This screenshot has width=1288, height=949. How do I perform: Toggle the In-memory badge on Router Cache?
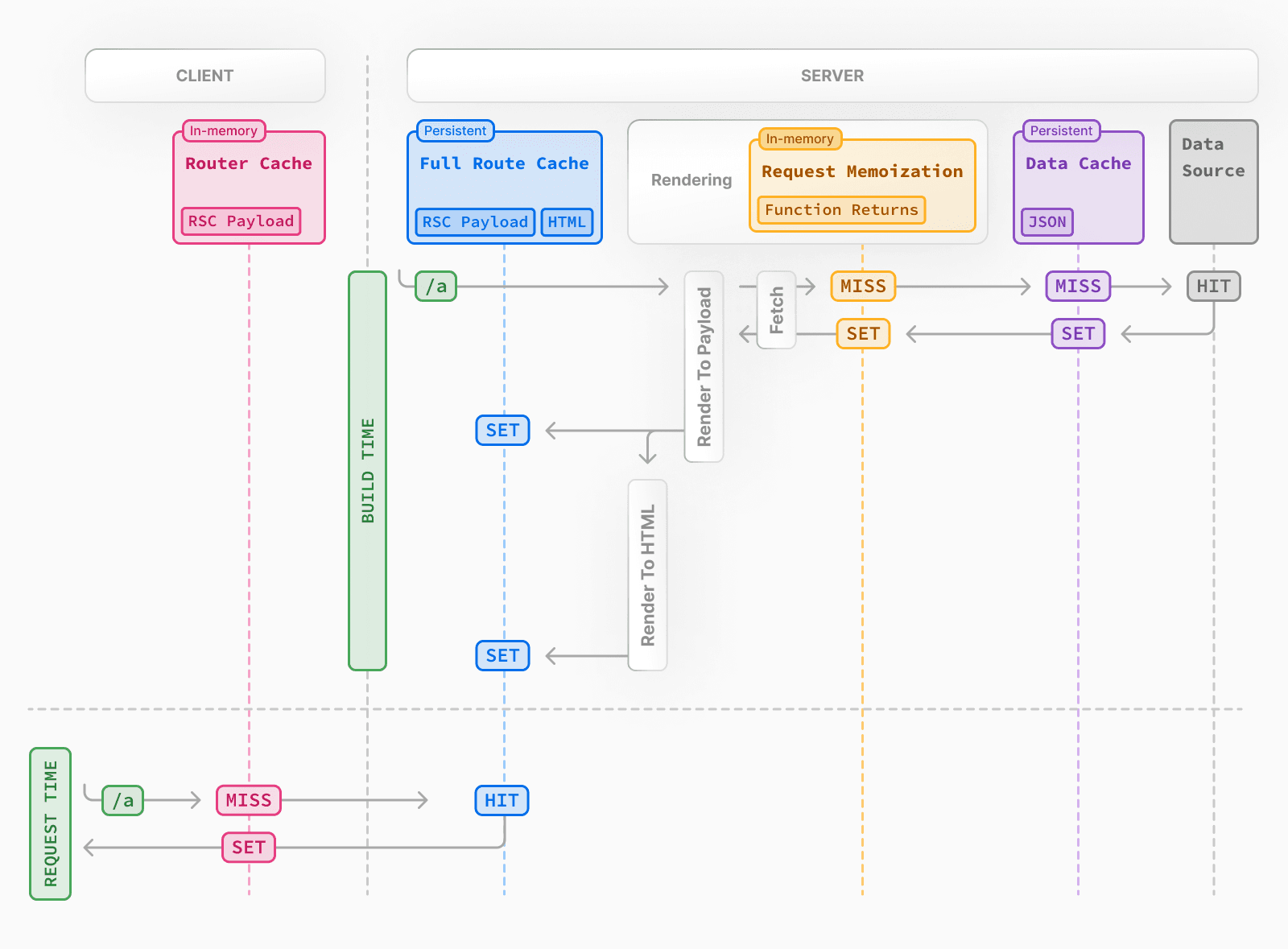click(x=222, y=130)
